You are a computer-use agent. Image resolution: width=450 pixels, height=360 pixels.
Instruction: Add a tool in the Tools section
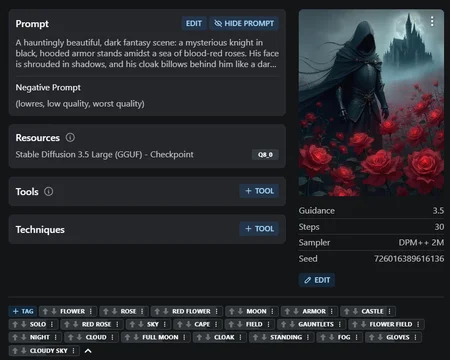coord(259,191)
